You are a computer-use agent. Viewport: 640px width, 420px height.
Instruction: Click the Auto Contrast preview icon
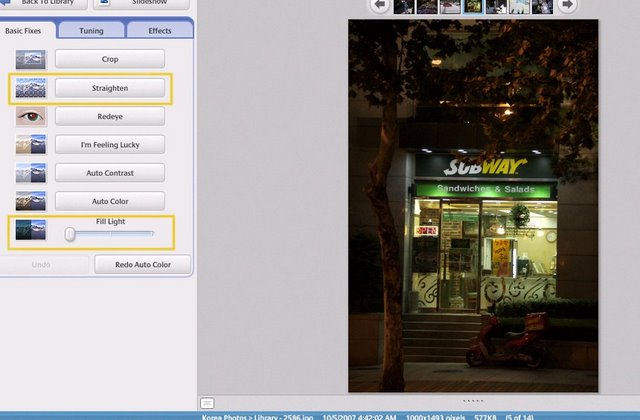point(31,173)
